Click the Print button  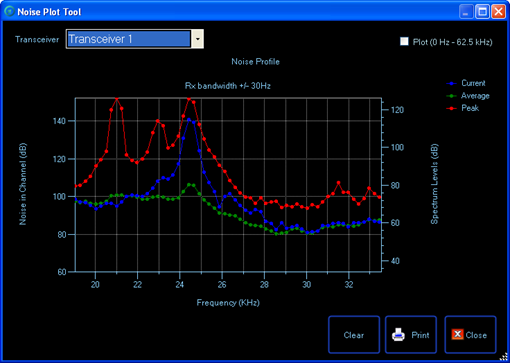coord(411,335)
